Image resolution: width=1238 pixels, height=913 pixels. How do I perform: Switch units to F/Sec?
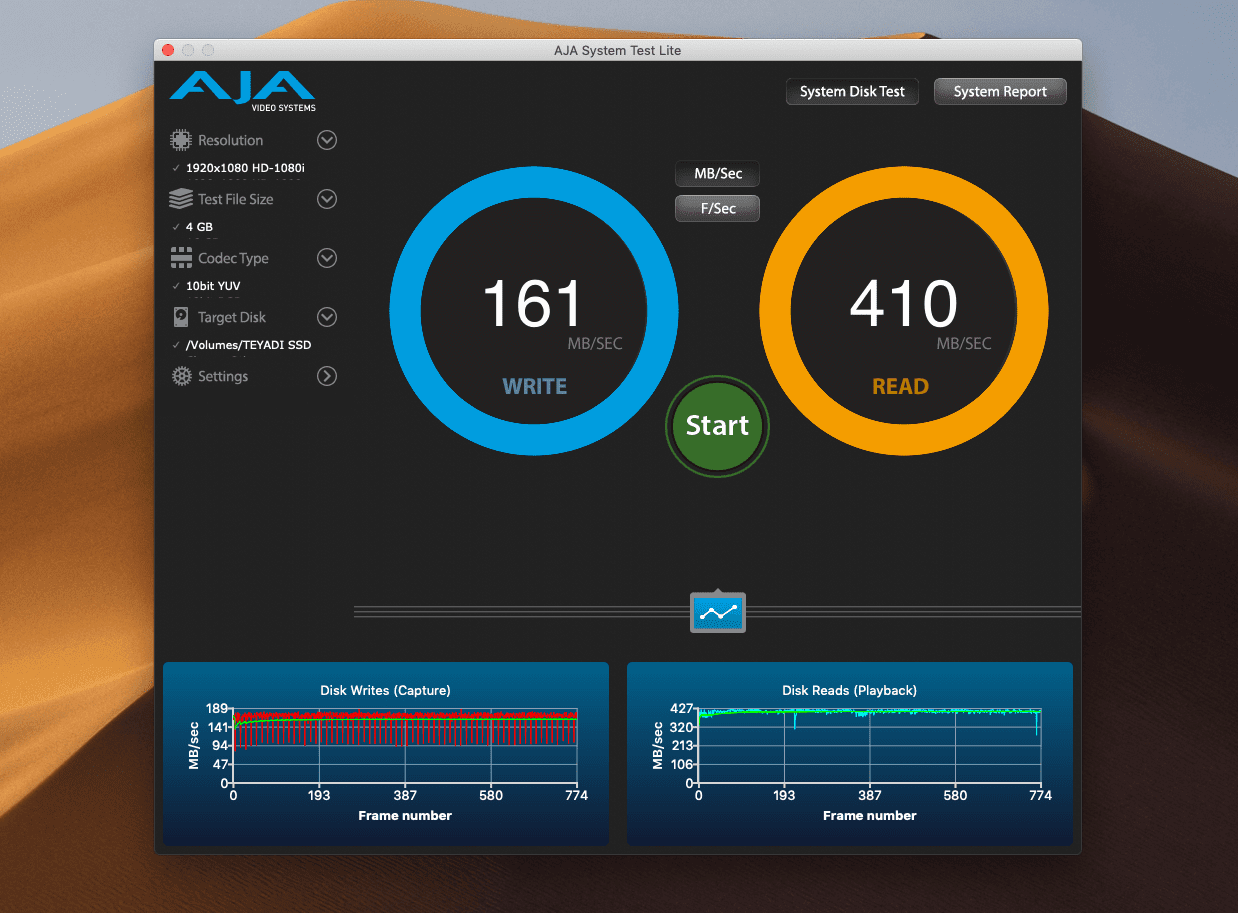point(718,209)
